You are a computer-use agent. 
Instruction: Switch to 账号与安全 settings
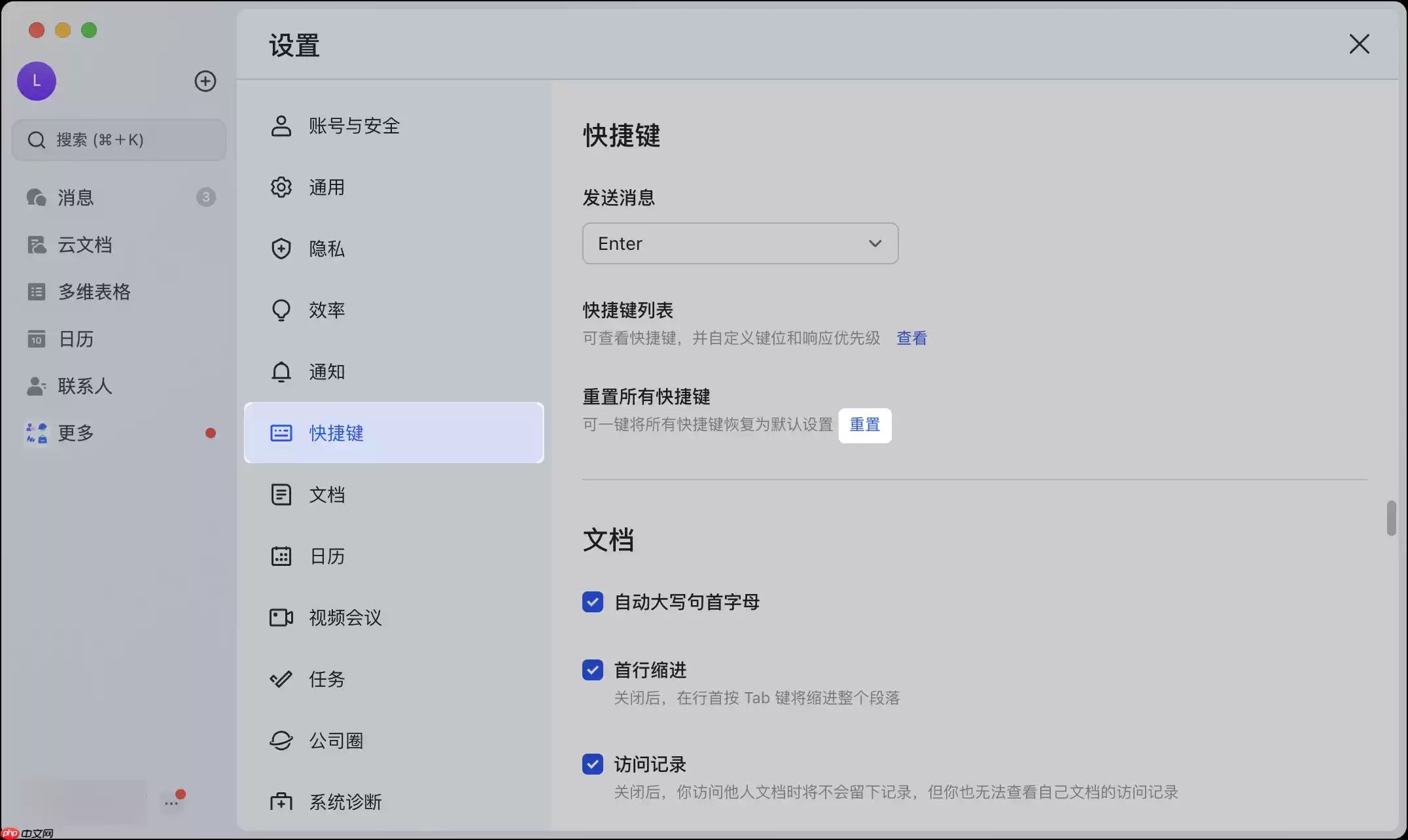tap(354, 126)
